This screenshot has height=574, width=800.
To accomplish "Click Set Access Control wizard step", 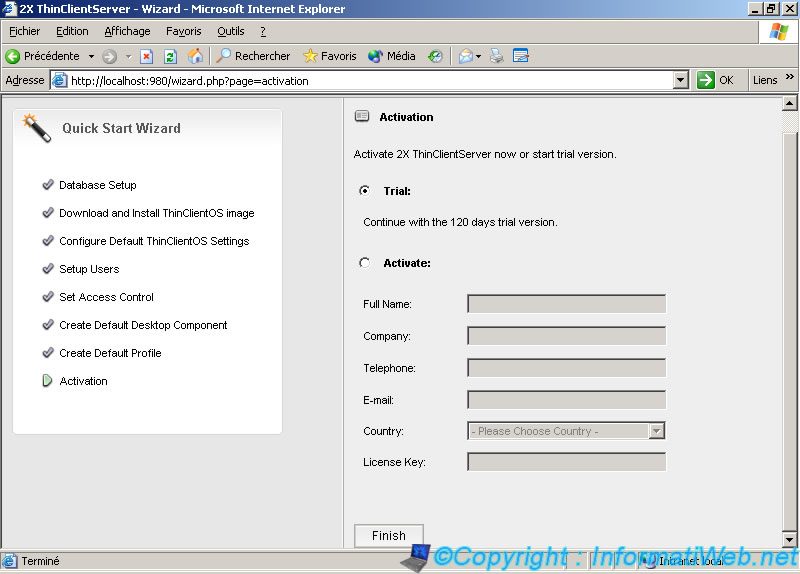I will [106, 297].
